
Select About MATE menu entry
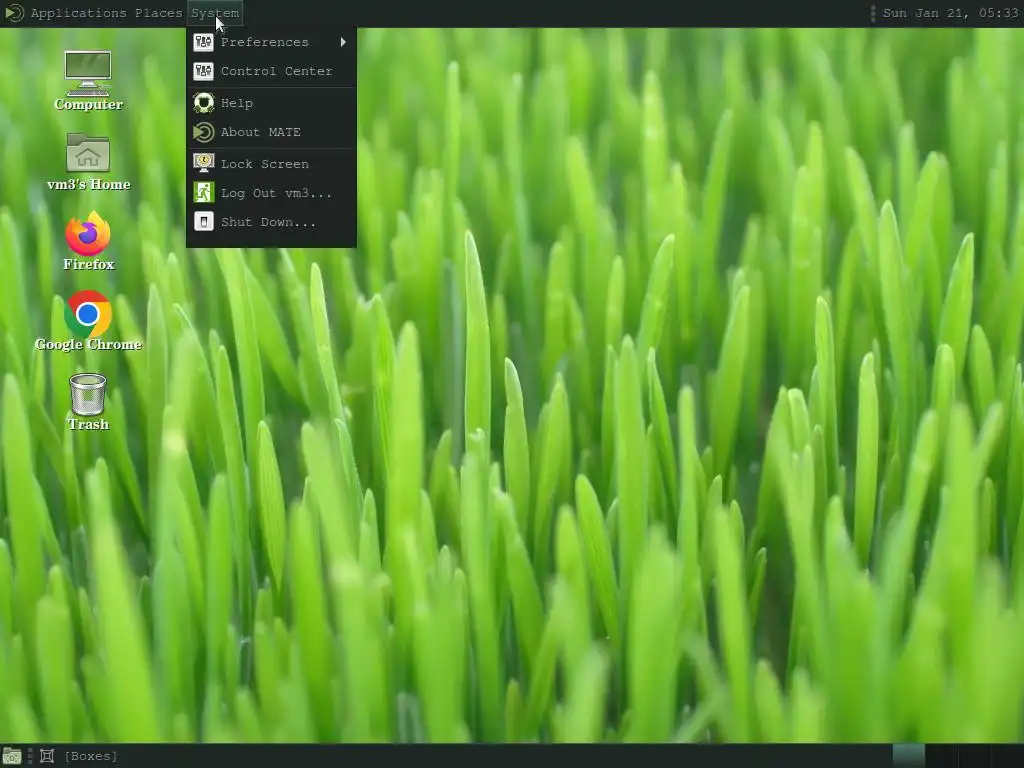(x=271, y=132)
